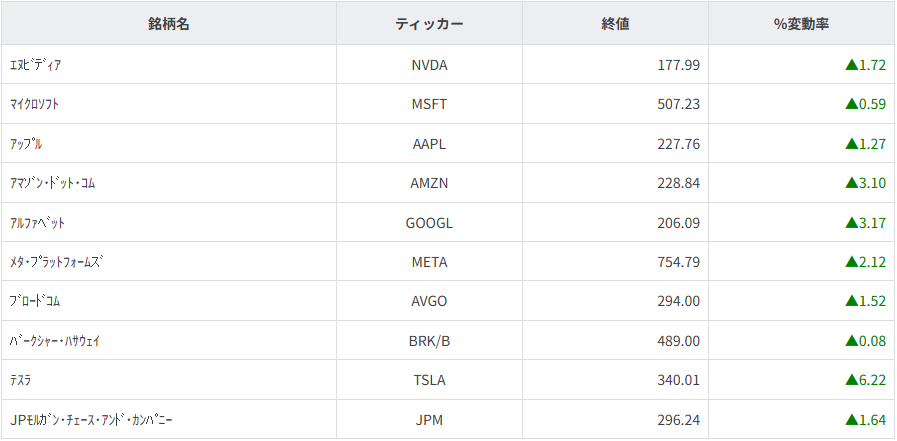Select the テスラ stock name
The width and height of the screenshot is (897, 441).
[22, 380]
